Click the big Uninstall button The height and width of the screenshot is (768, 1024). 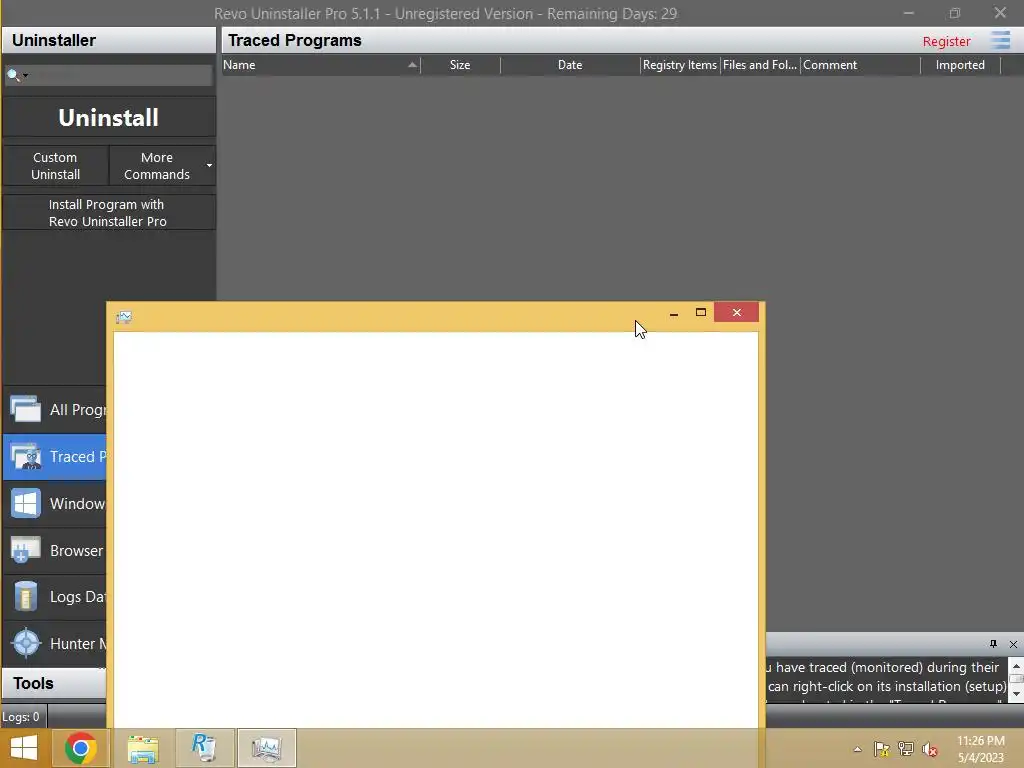coord(108,118)
